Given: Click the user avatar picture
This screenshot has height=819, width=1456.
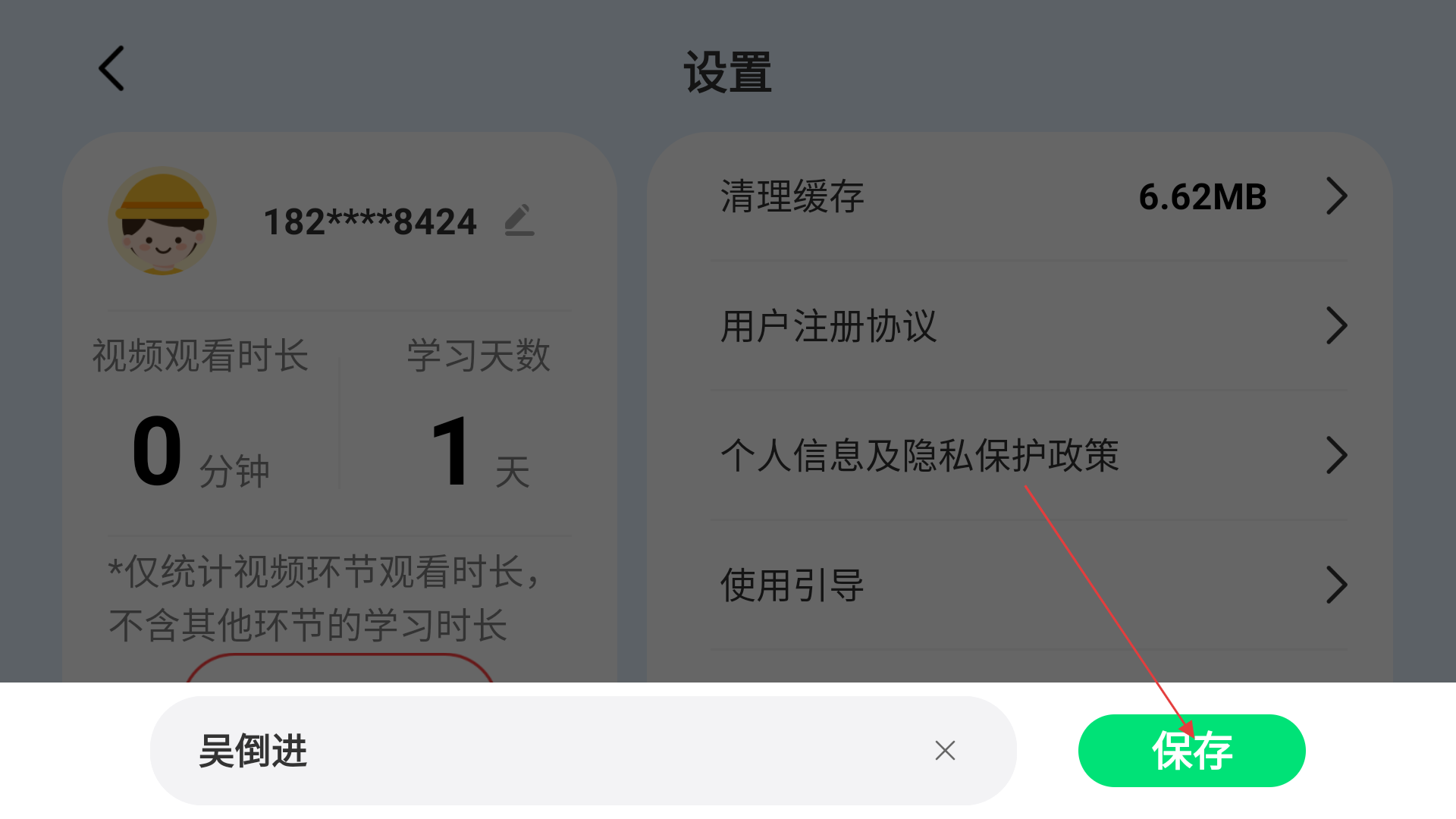Looking at the screenshot, I should click(x=162, y=221).
